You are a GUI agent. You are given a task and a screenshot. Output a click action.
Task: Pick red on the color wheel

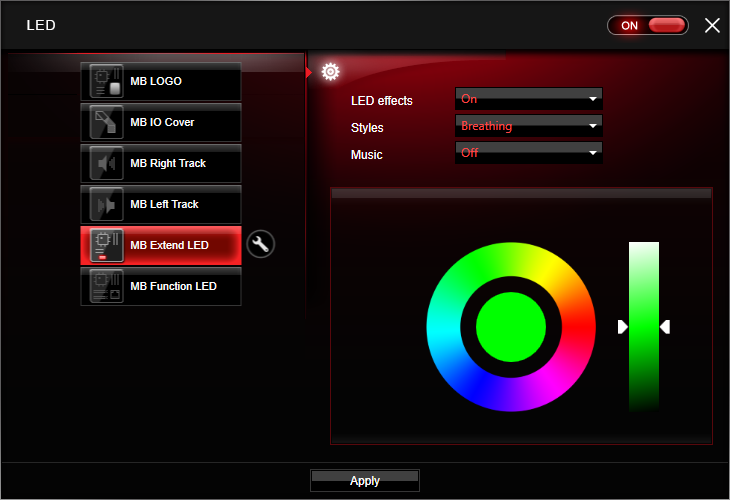tap(579, 327)
